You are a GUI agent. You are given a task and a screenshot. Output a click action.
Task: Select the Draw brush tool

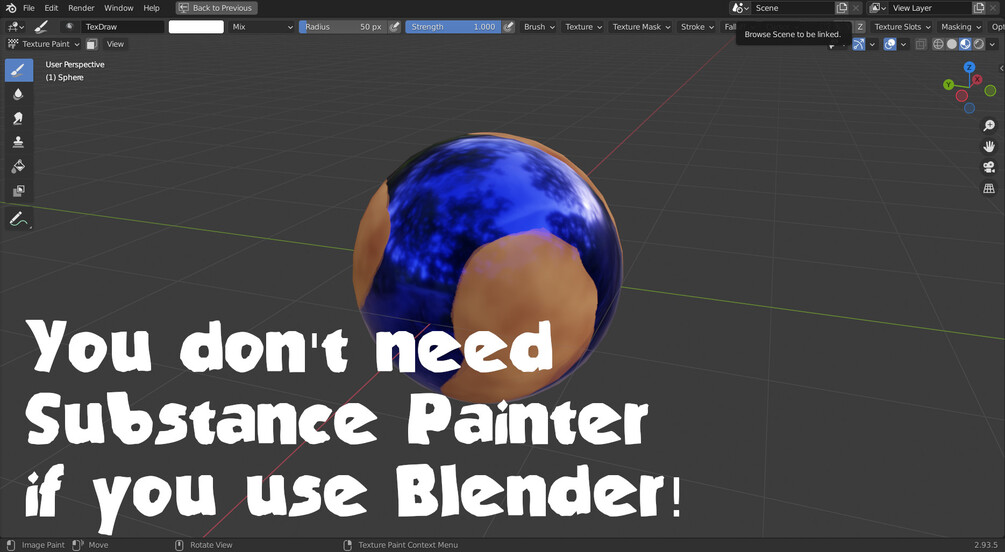[19, 70]
